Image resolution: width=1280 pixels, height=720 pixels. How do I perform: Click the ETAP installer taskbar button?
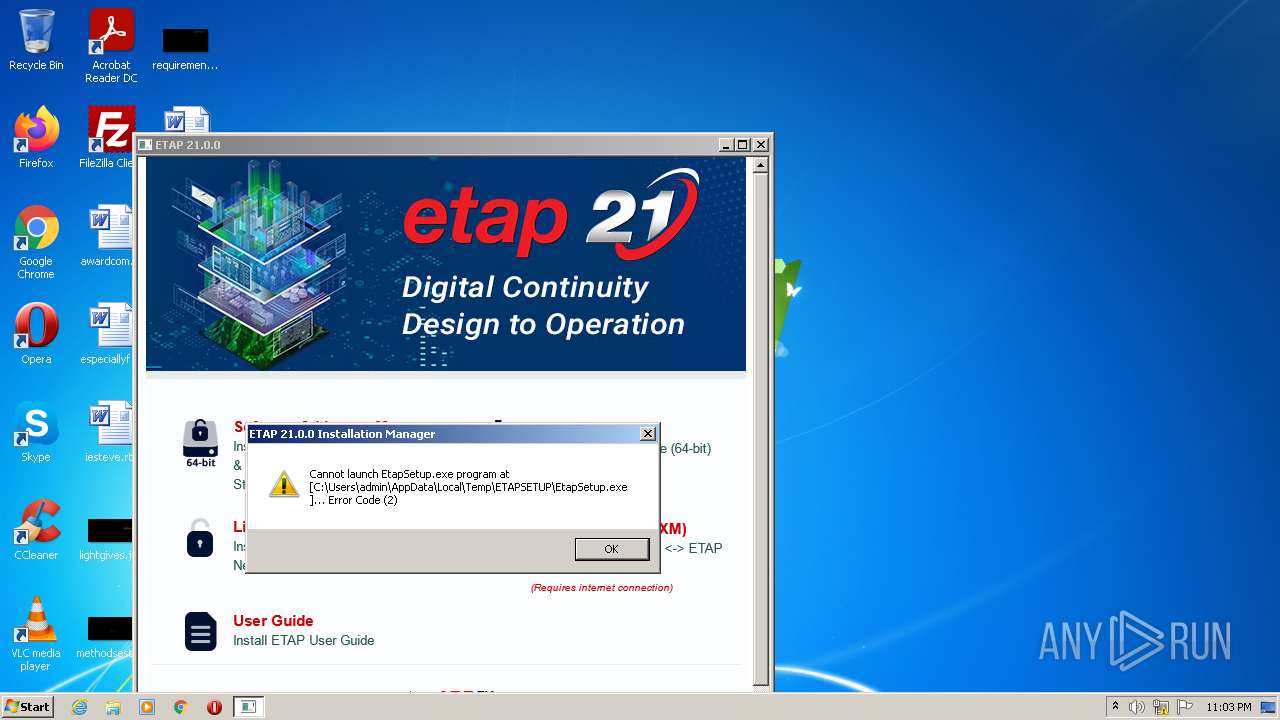point(248,707)
